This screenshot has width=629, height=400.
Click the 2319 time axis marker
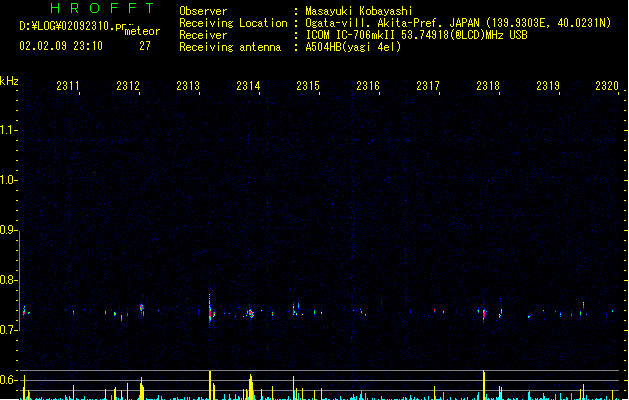(548, 85)
